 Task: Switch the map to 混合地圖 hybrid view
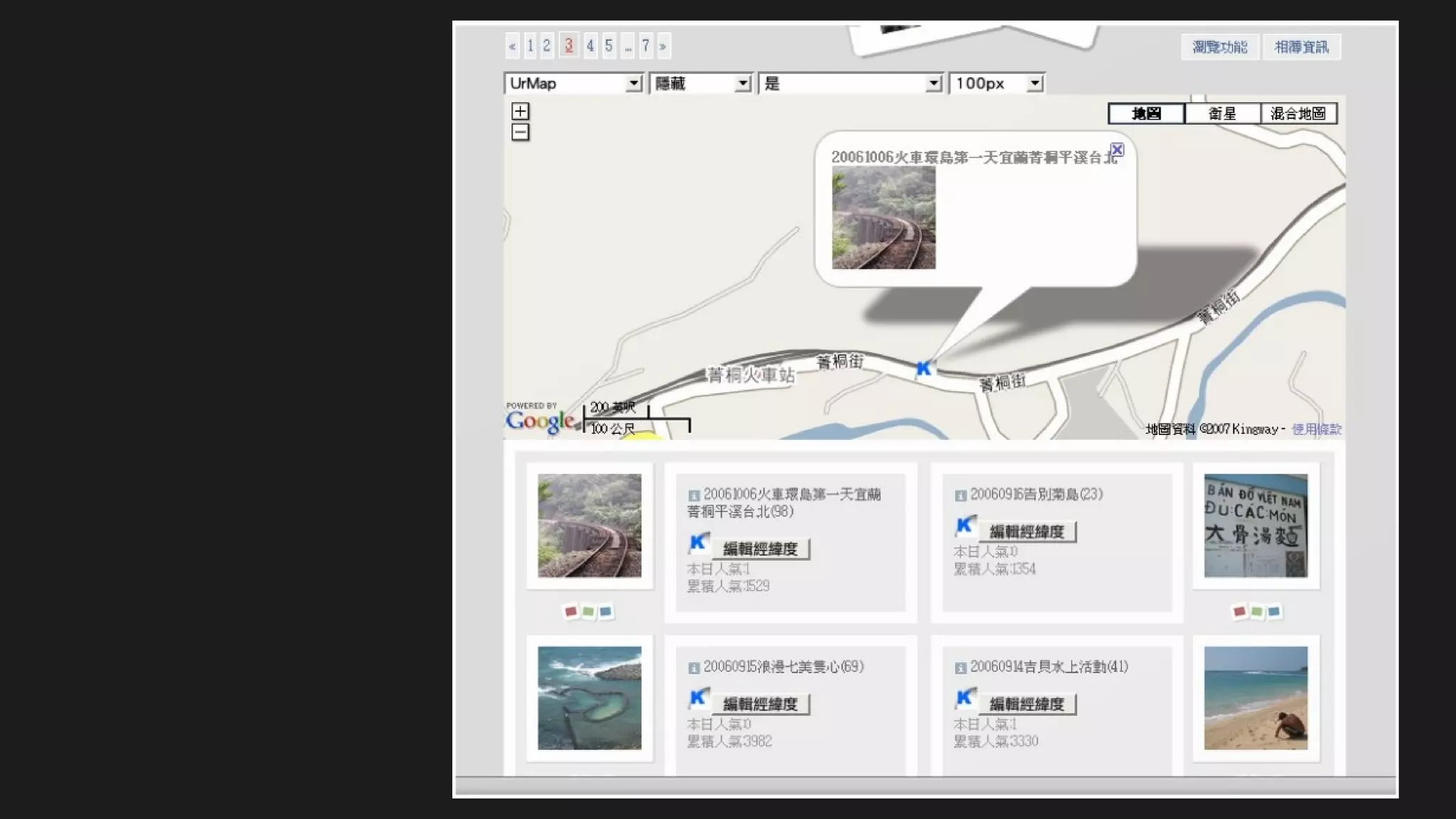[1298, 114]
